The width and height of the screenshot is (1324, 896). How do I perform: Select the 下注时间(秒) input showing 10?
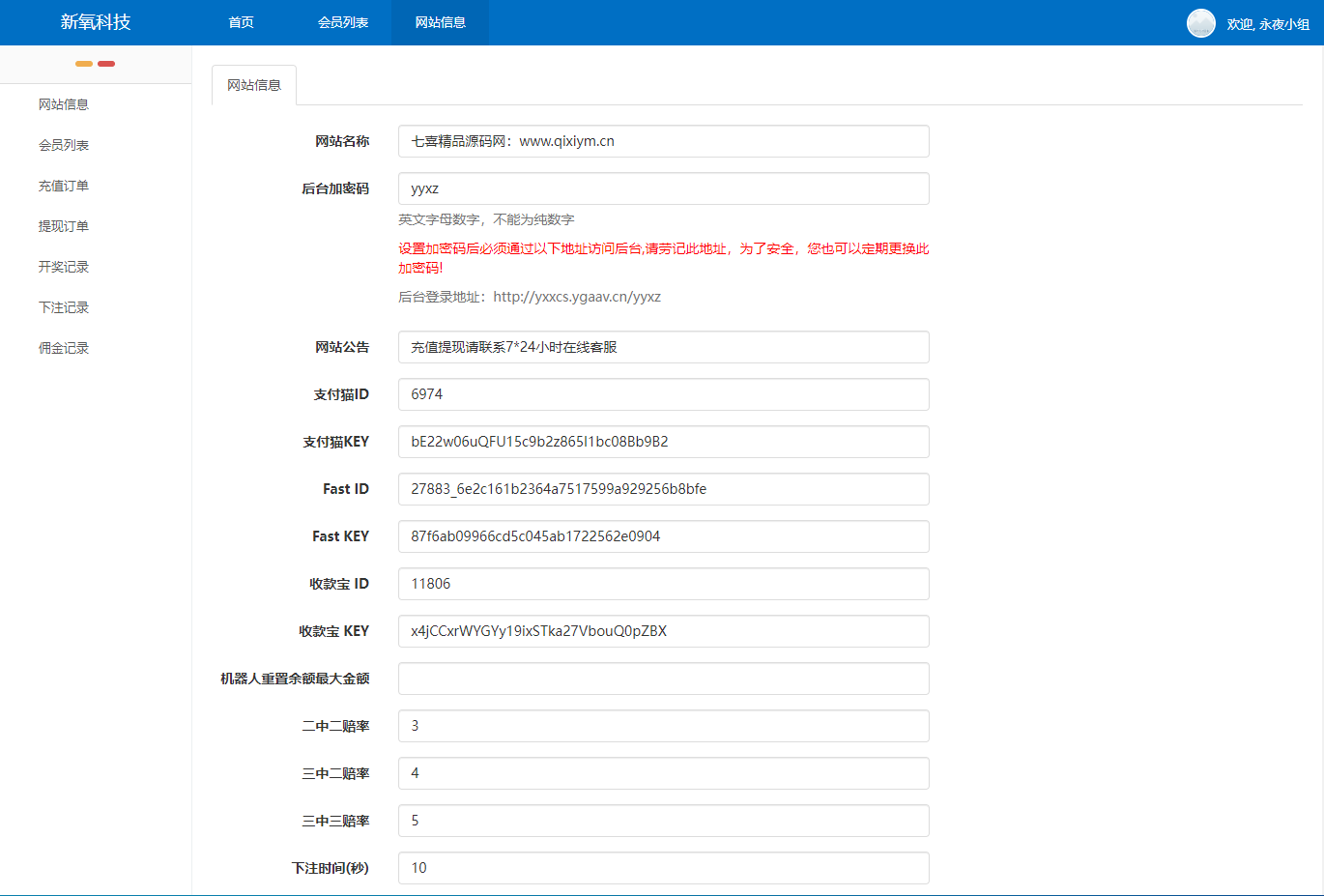click(663, 867)
